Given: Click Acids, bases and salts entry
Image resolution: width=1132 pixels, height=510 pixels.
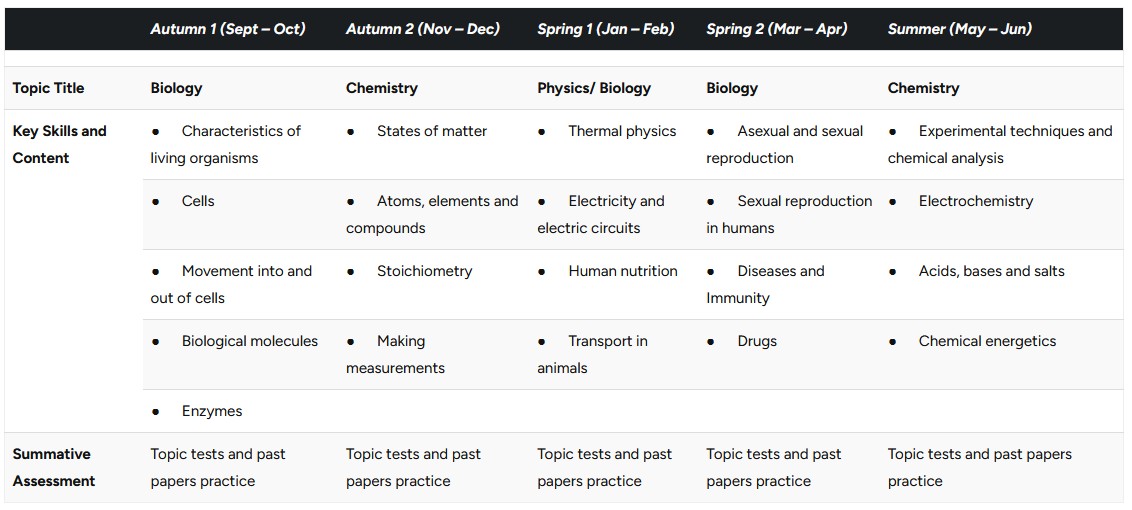Looking at the screenshot, I should click(x=992, y=271).
